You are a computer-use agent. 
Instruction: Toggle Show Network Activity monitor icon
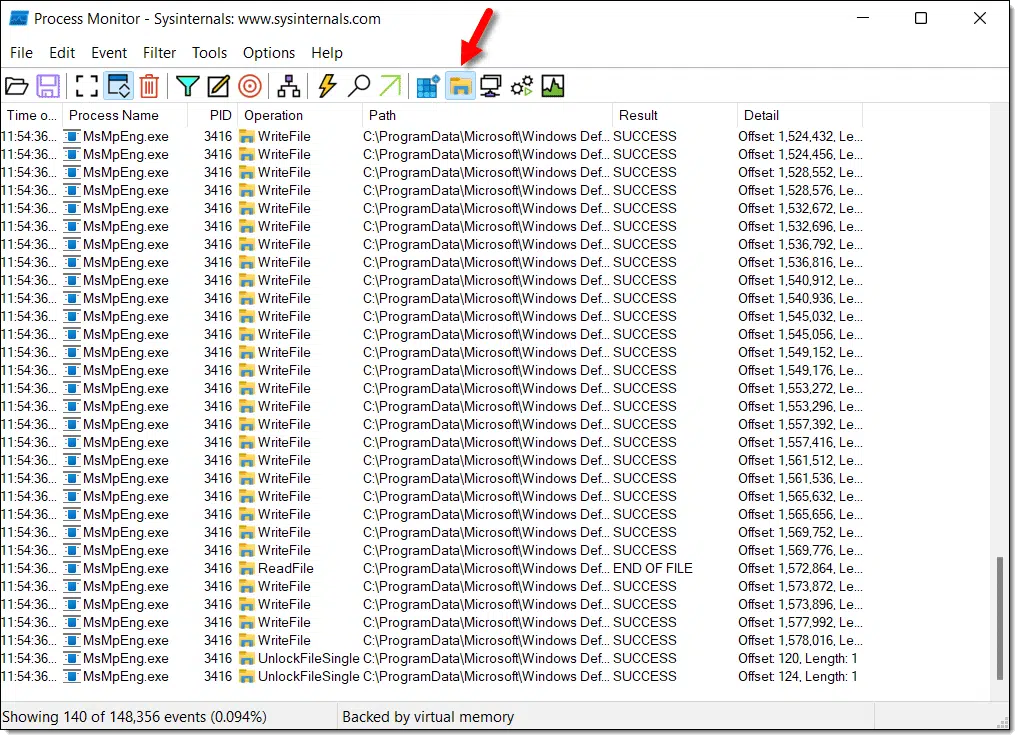coord(491,86)
